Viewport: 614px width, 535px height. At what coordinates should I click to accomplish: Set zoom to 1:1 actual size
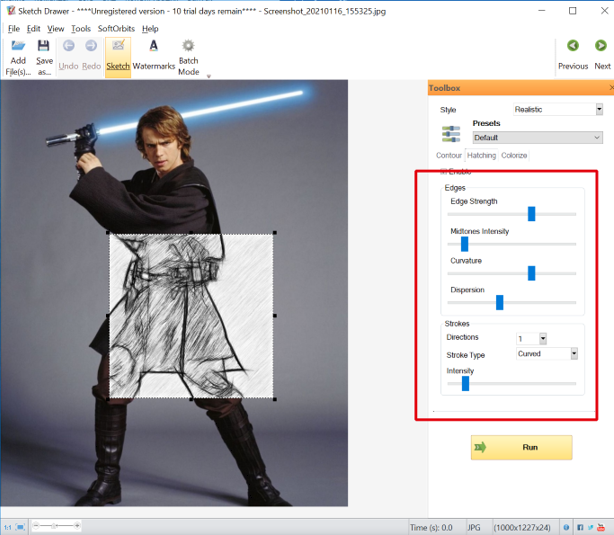click(7, 527)
